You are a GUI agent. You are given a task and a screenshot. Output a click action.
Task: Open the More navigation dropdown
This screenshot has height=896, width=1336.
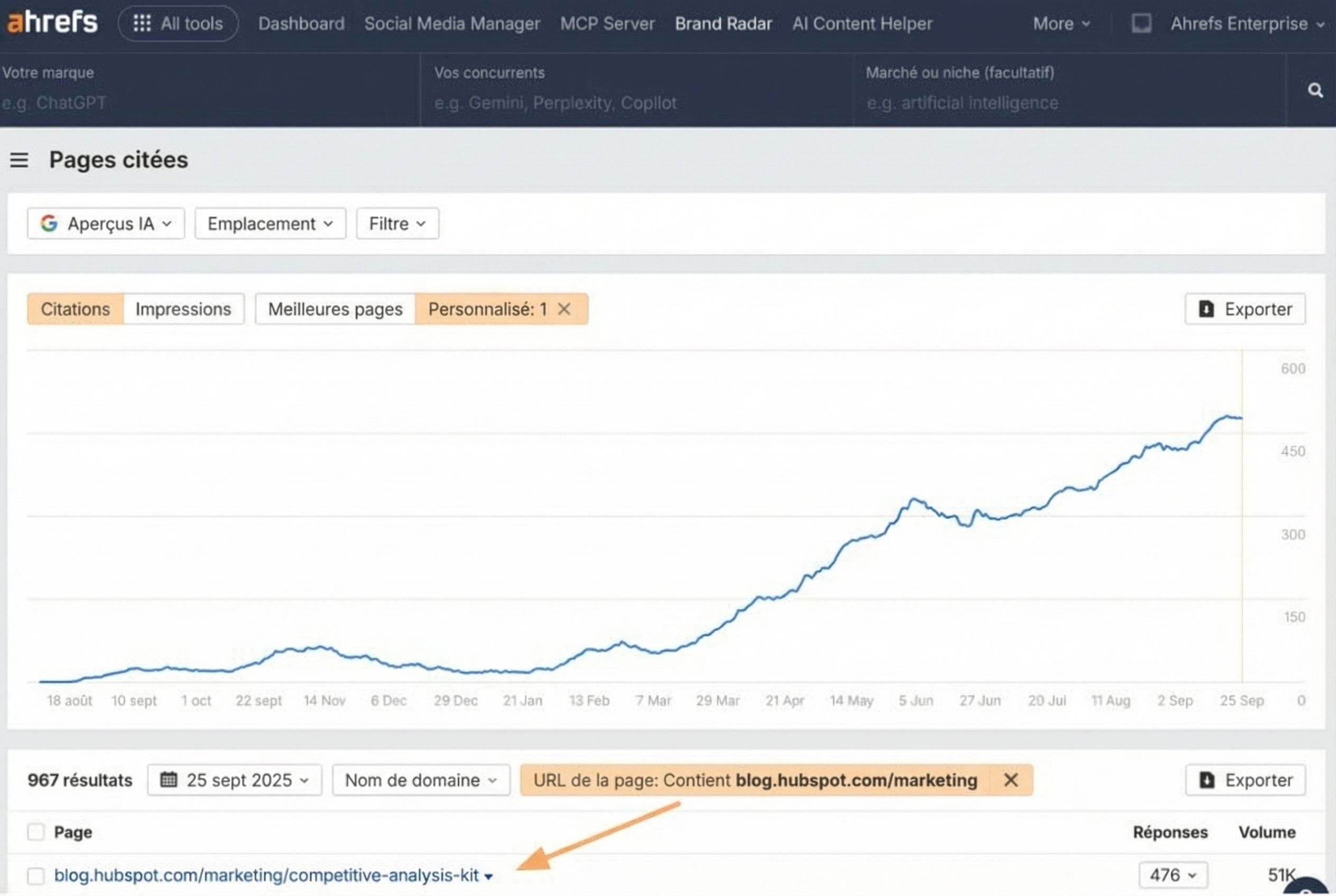1059,23
